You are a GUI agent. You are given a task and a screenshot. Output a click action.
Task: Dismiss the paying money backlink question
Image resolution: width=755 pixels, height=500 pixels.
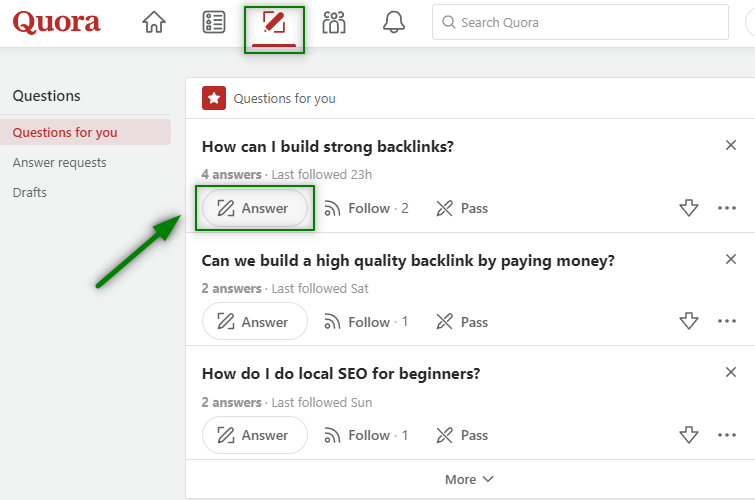730,260
